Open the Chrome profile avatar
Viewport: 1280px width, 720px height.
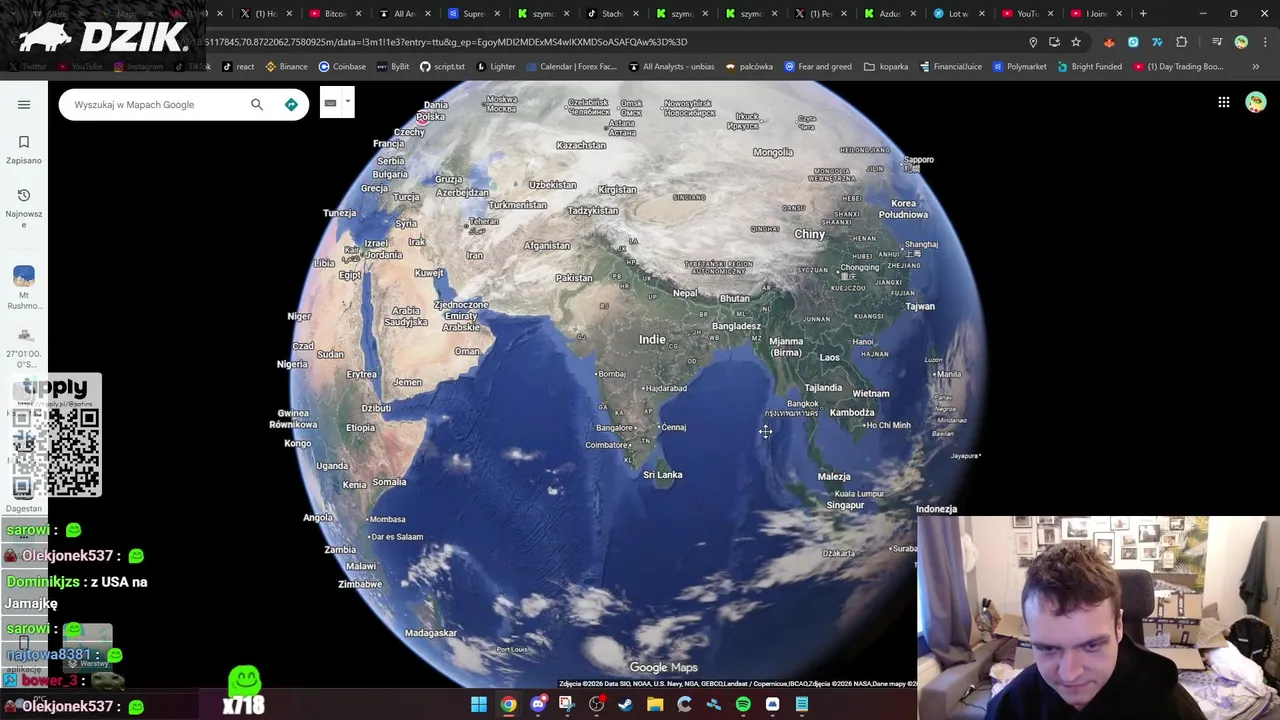[x=1241, y=42]
